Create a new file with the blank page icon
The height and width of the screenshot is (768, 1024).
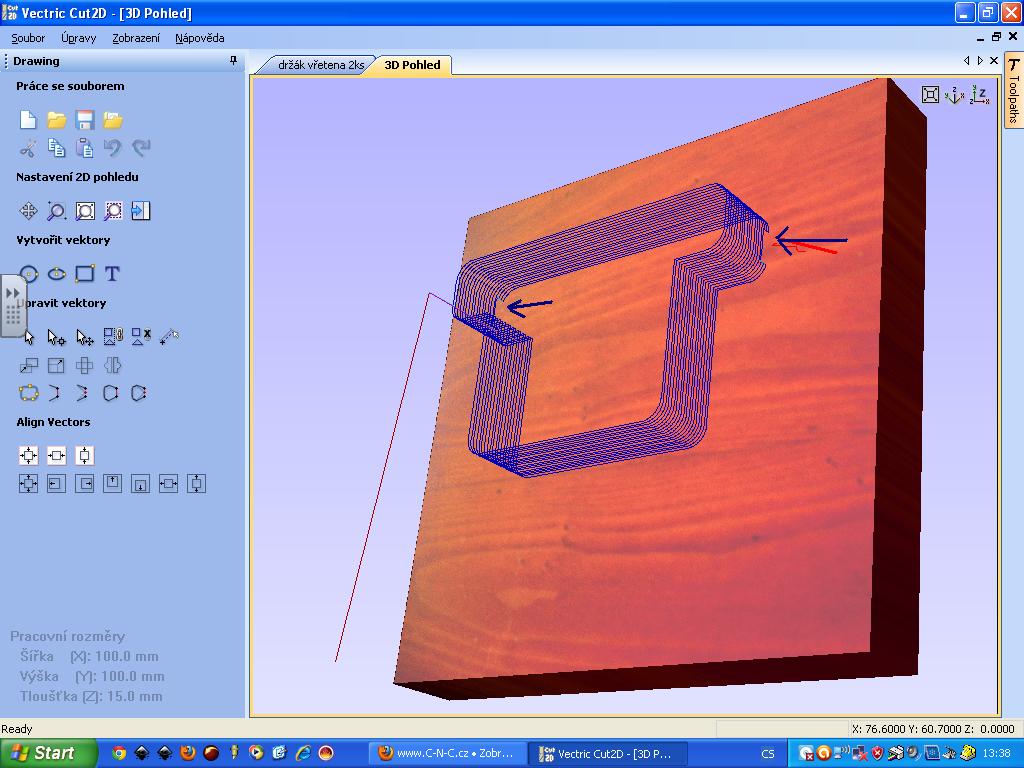pos(28,120)
